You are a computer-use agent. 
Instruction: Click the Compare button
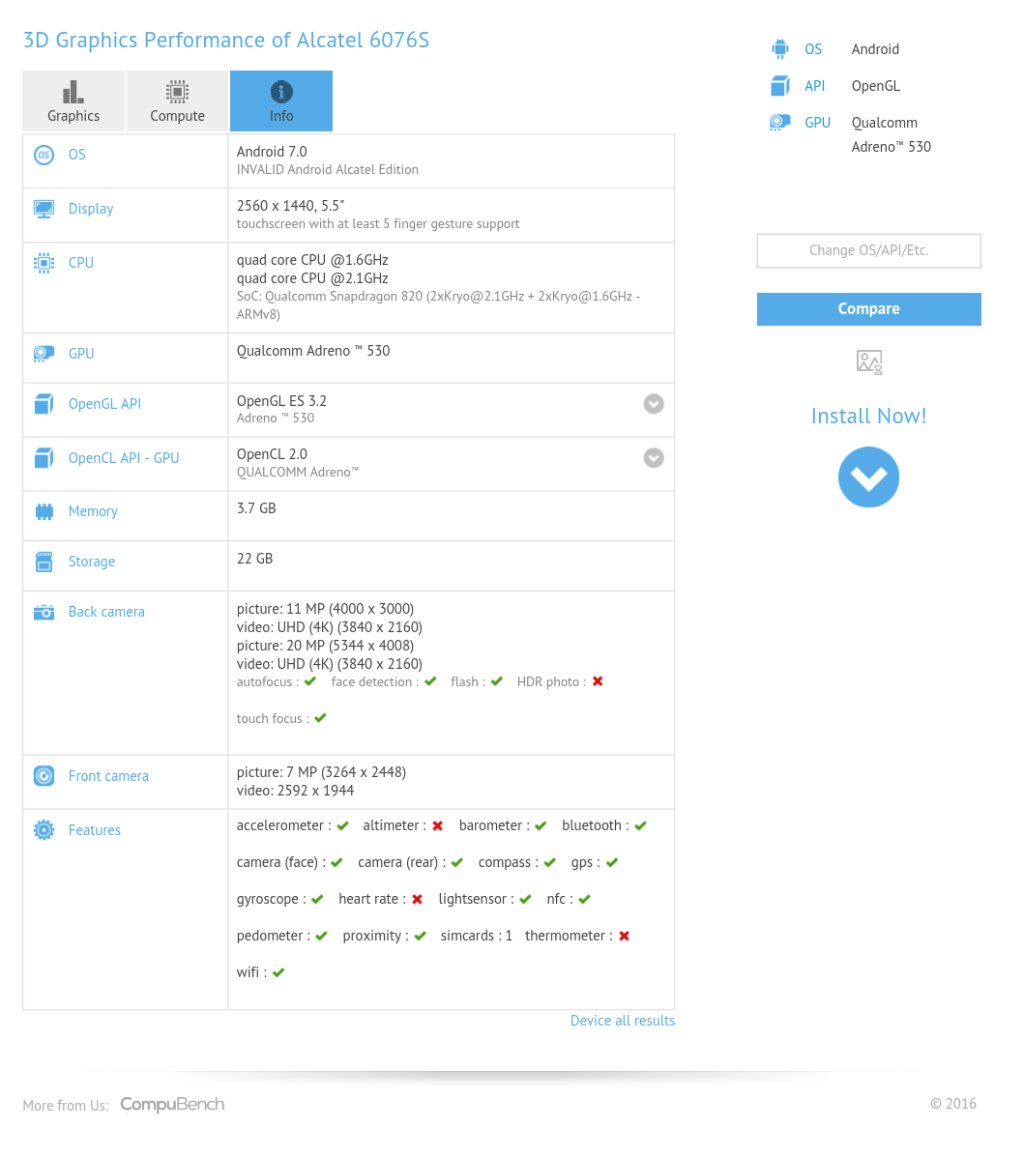pos(868,309)
